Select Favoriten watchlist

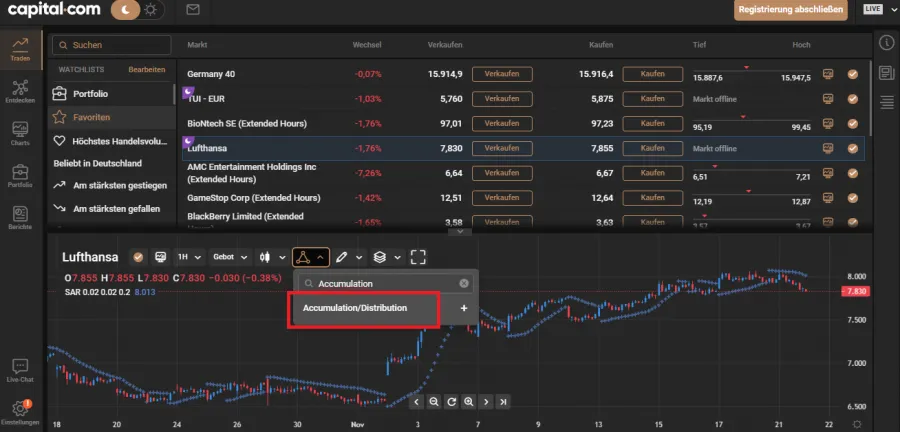111,117
